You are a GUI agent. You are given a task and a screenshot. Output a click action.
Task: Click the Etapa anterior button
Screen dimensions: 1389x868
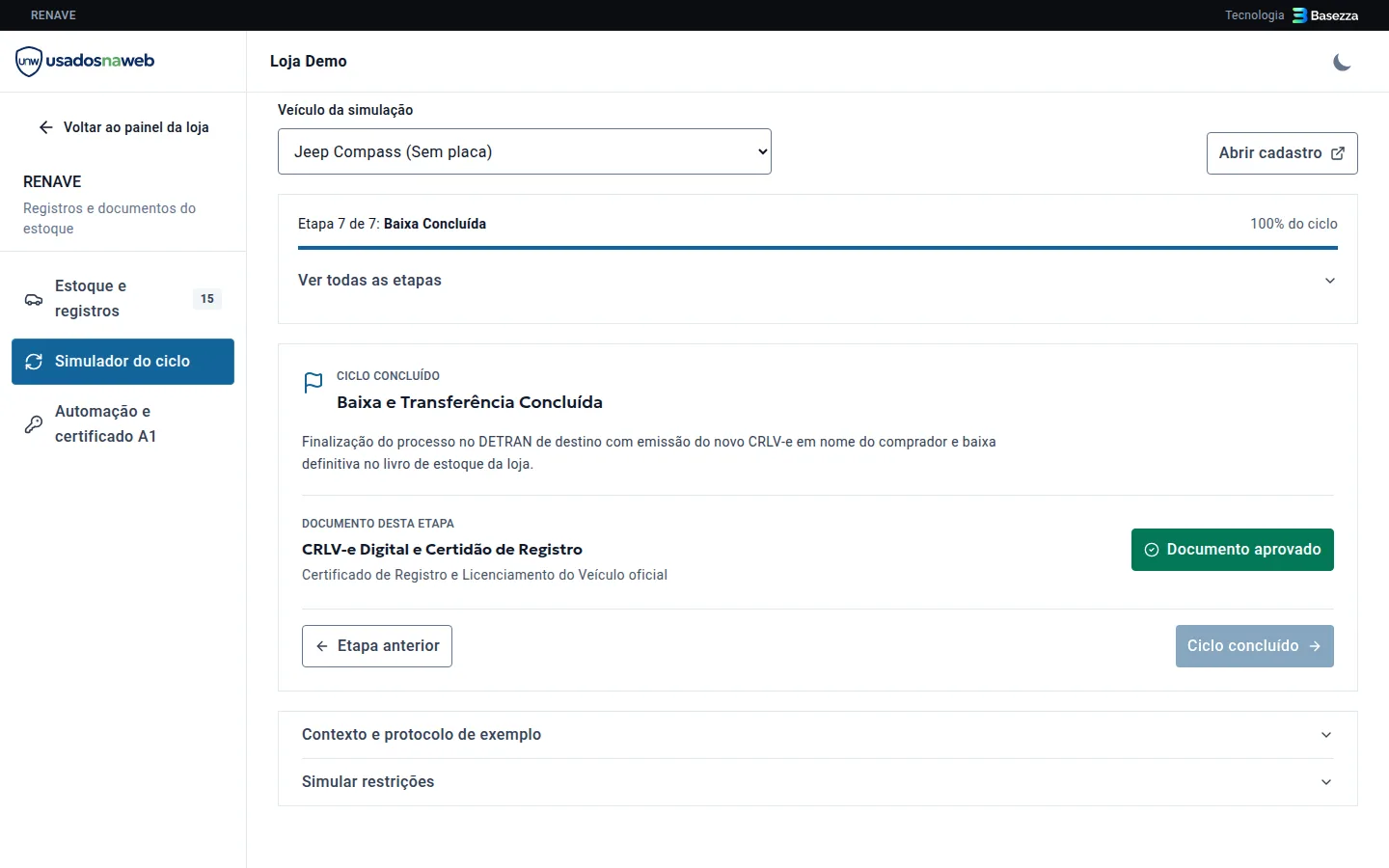point(377,646)
